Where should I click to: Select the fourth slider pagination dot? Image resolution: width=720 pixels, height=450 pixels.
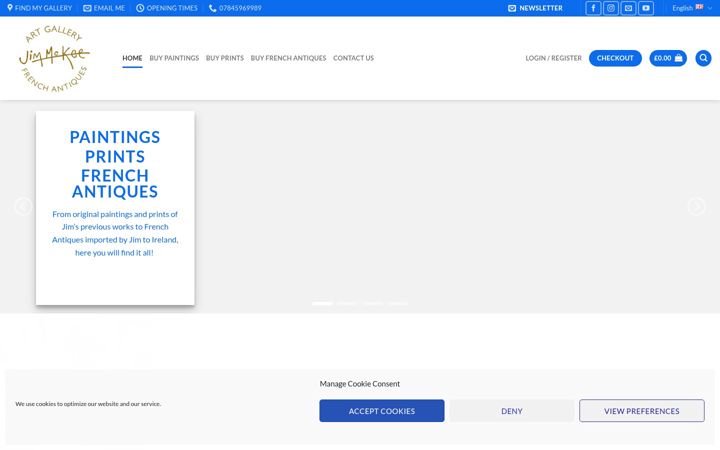tap(398, 303)
